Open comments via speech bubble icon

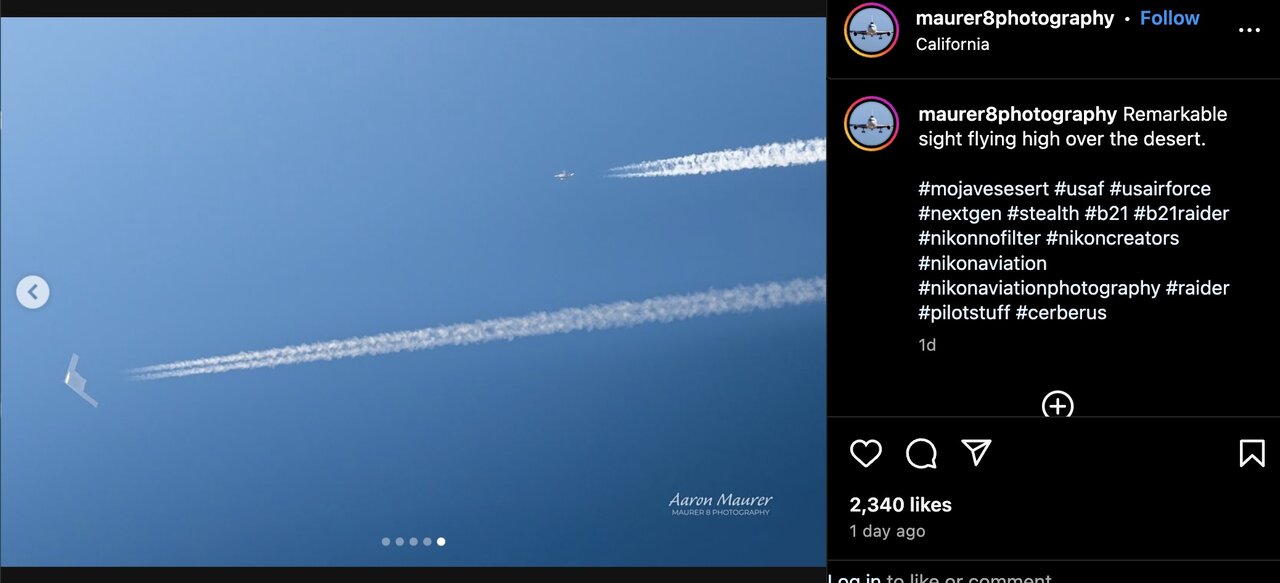pyautogui.click(x=921, y=454)
